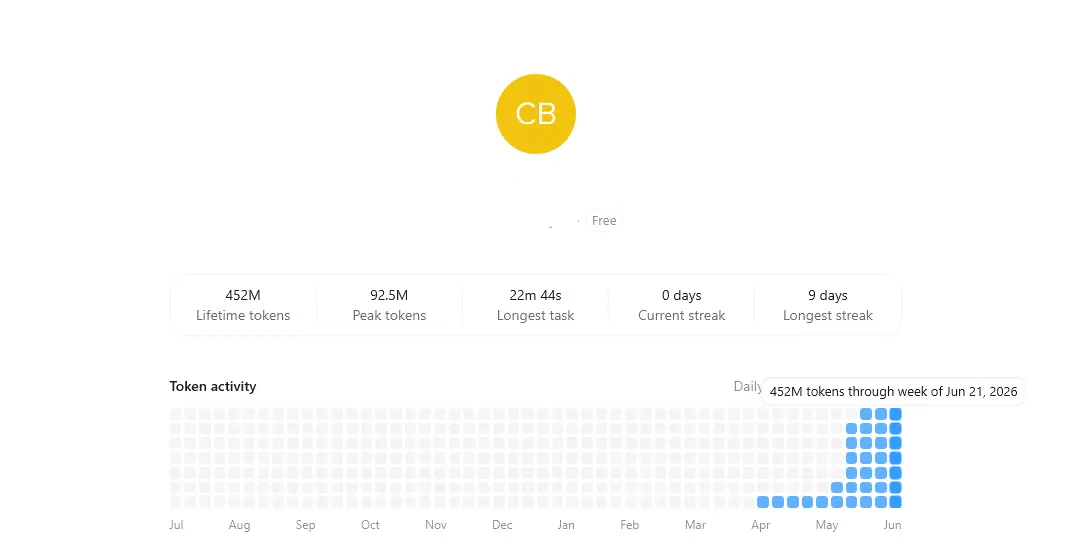Click the 452M tokens through week tooltip

pyautogui.click(x=893, y=392)
